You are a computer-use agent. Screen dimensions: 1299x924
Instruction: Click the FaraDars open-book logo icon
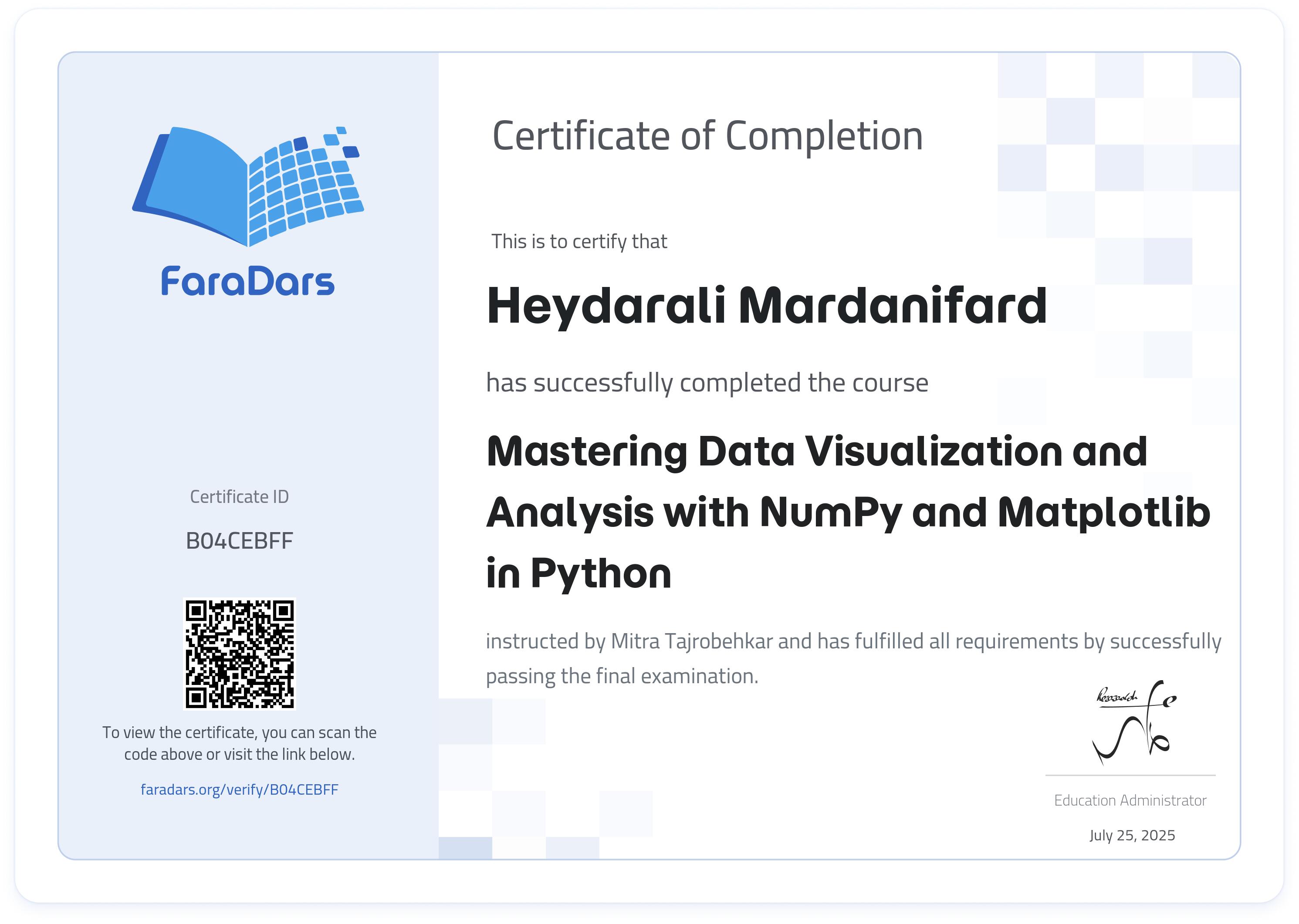point(248,187)
